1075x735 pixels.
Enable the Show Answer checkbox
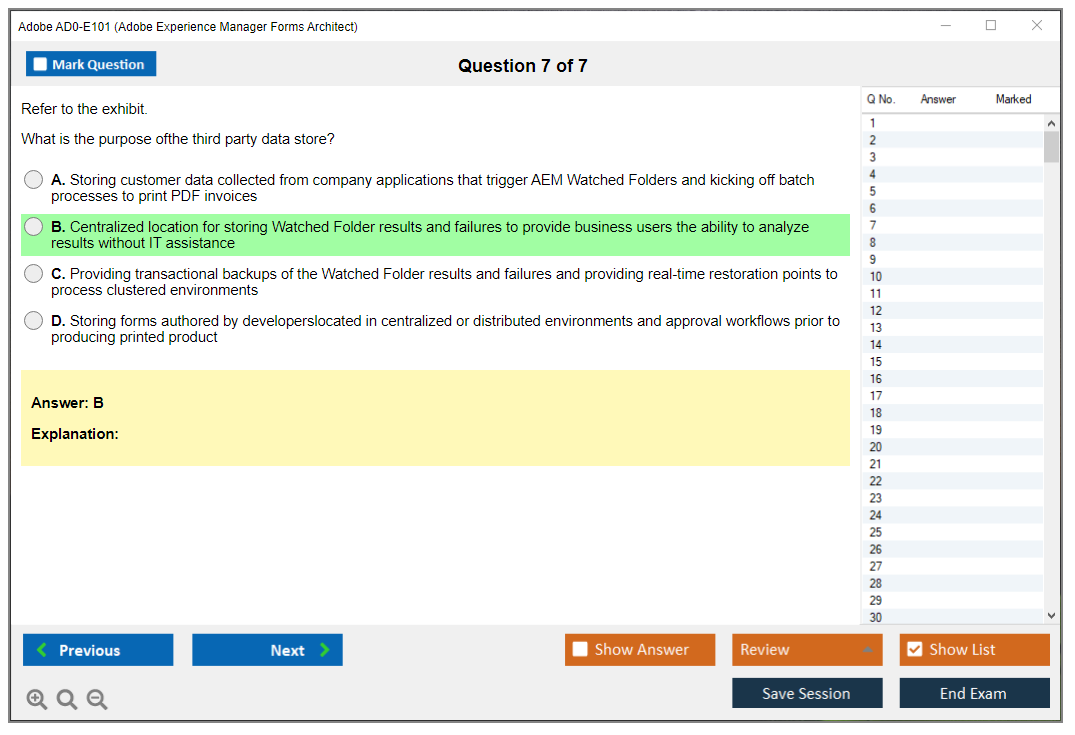(581, 650)
